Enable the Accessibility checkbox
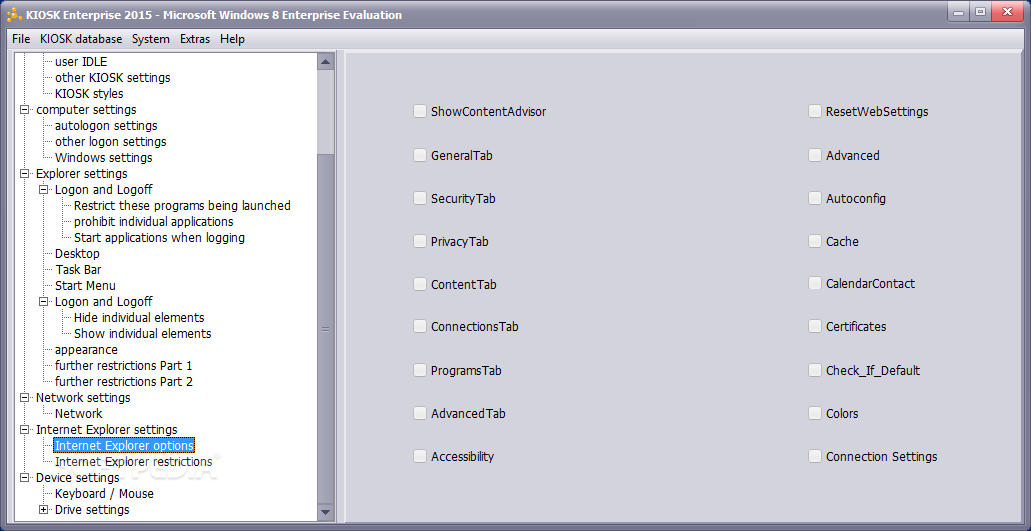The width and height of the screenshot is (1031, 531). (x=420, y=456)
